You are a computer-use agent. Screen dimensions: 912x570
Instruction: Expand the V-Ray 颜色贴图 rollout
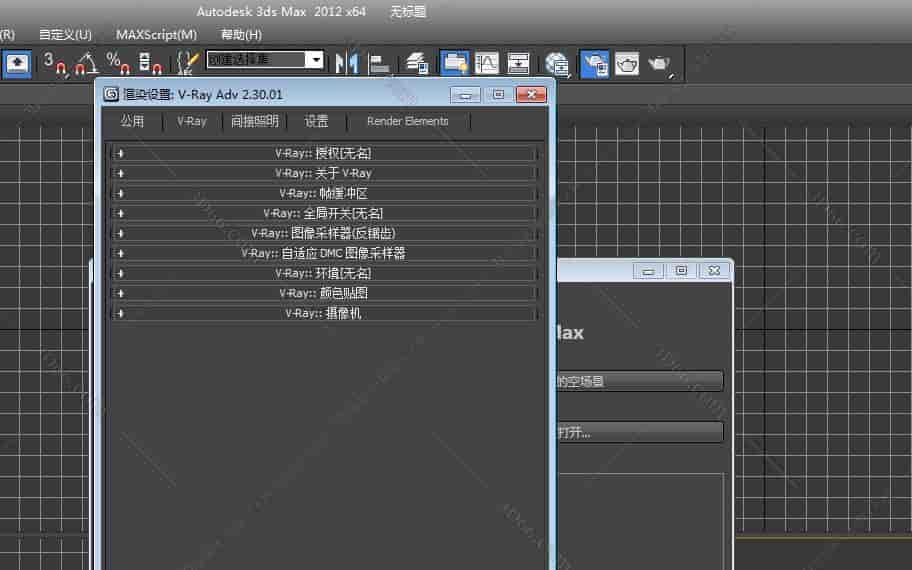tap(324, 293)
